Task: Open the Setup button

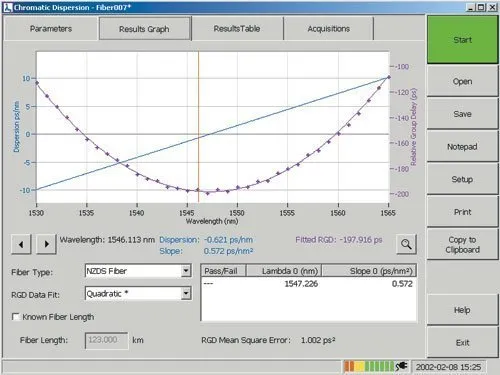Action: click(462, 179)
